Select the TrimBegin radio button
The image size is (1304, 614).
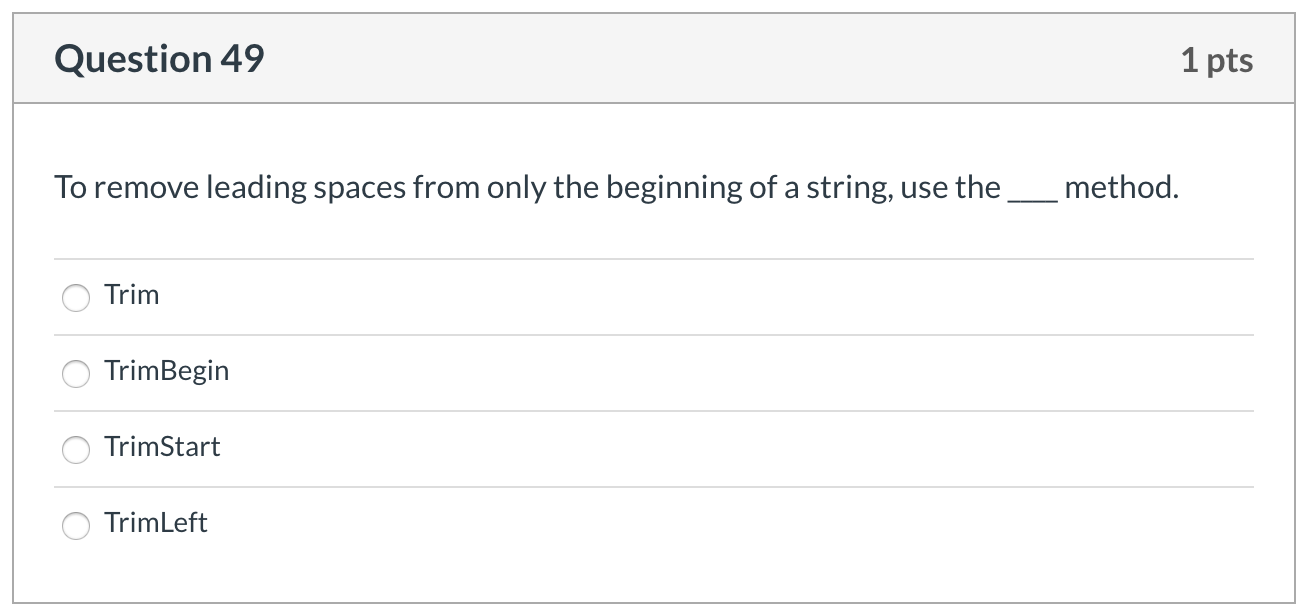point(76,374)
